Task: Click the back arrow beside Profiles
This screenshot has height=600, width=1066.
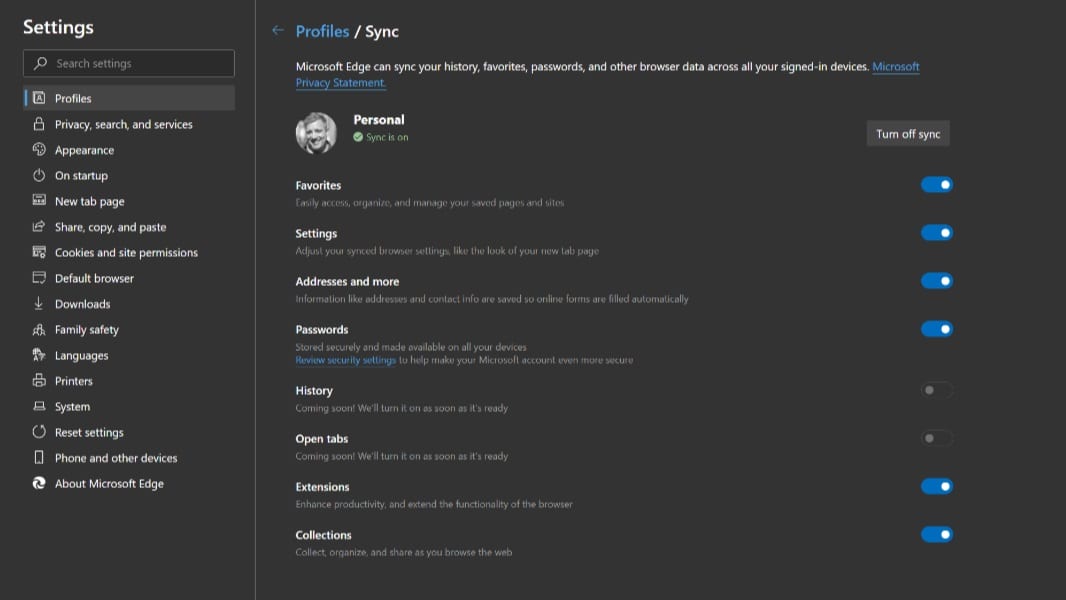Action: (278, 31)
